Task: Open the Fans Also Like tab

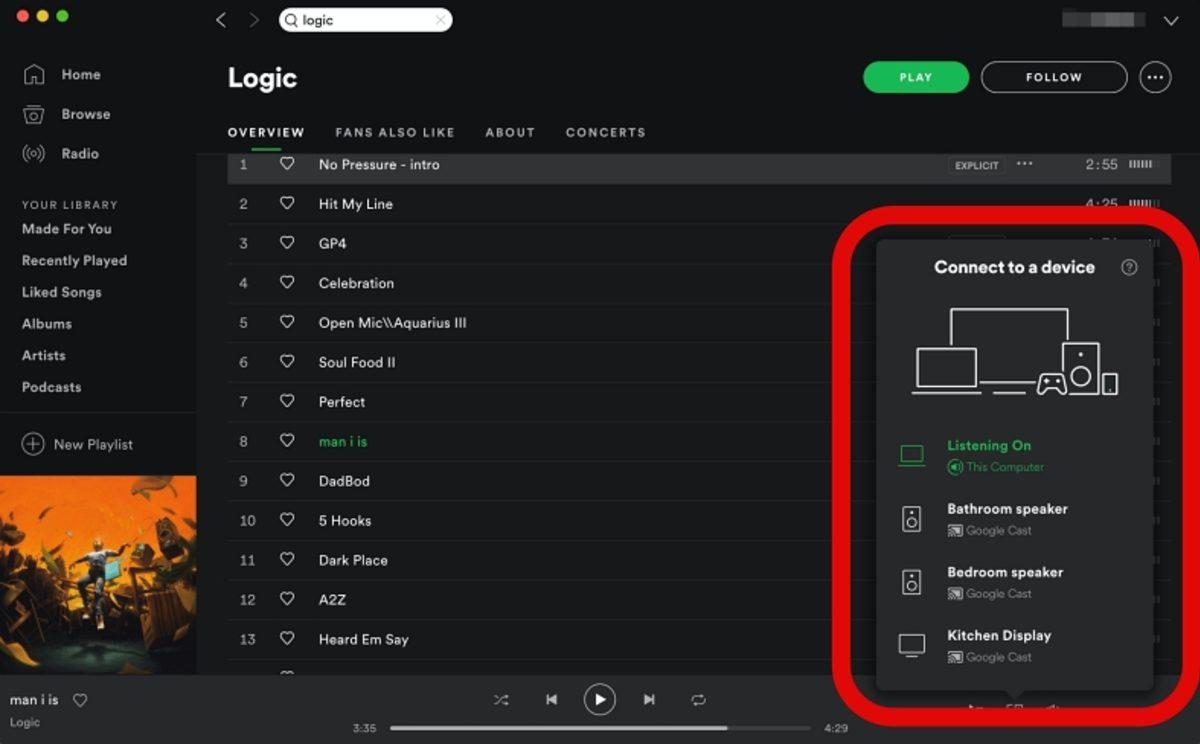Action: pyautogui.click(x=395, y=132)
